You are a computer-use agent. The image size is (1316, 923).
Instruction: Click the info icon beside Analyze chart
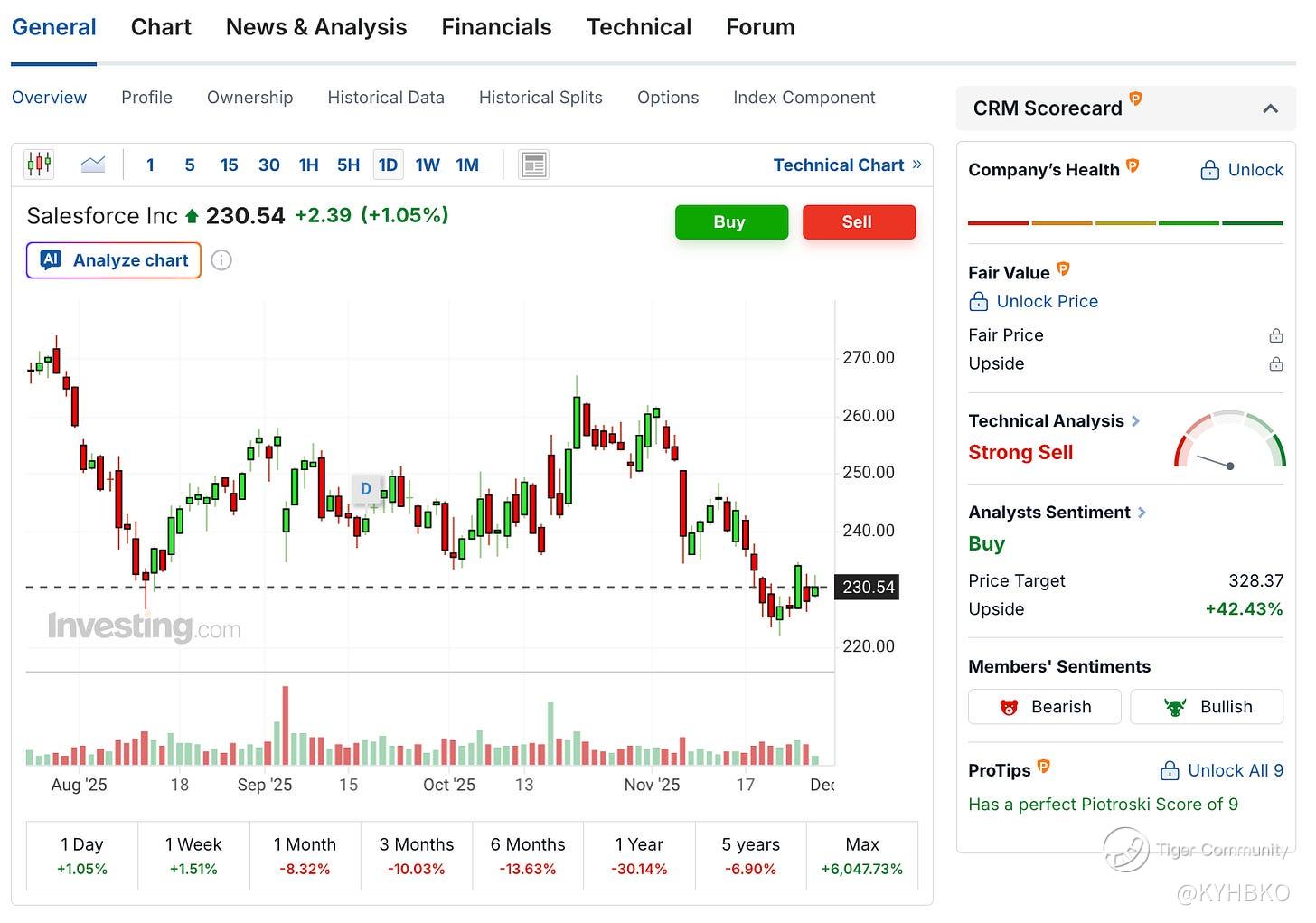pos(221,260)
